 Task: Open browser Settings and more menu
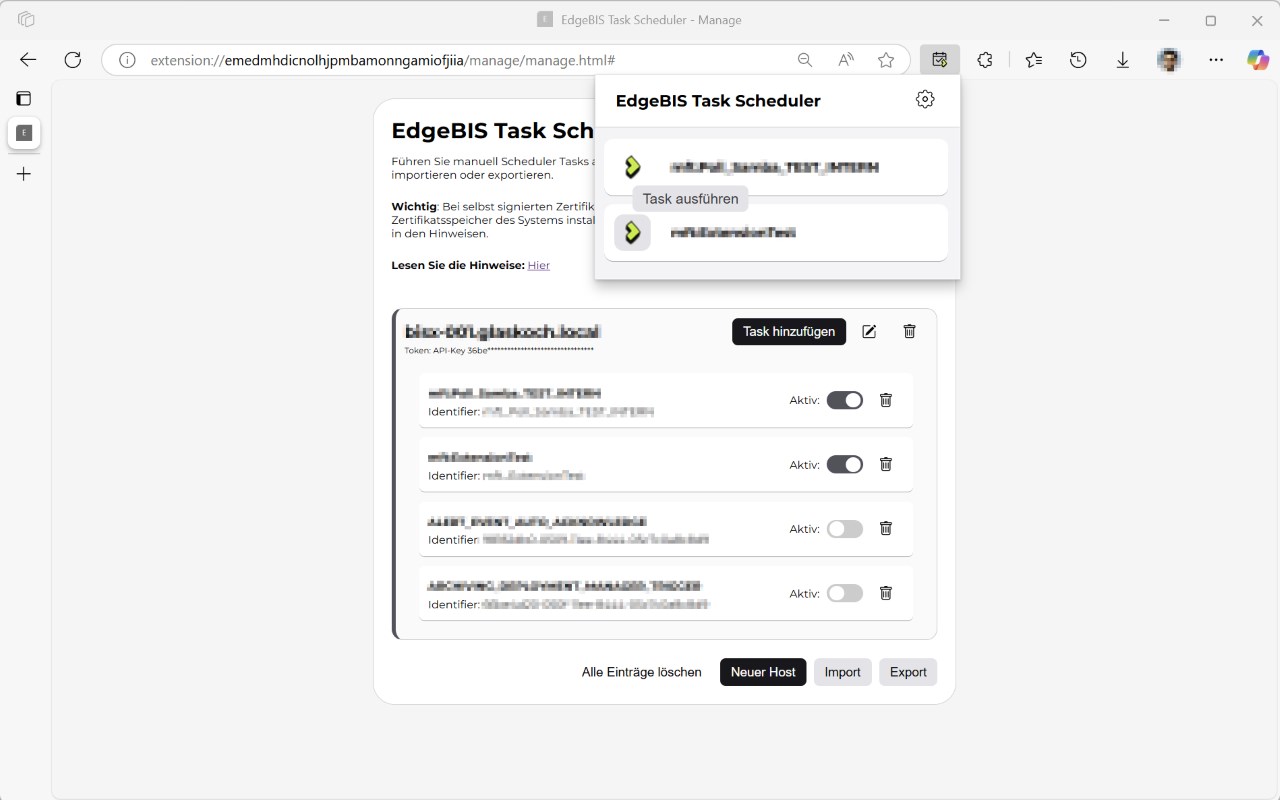1216,60
